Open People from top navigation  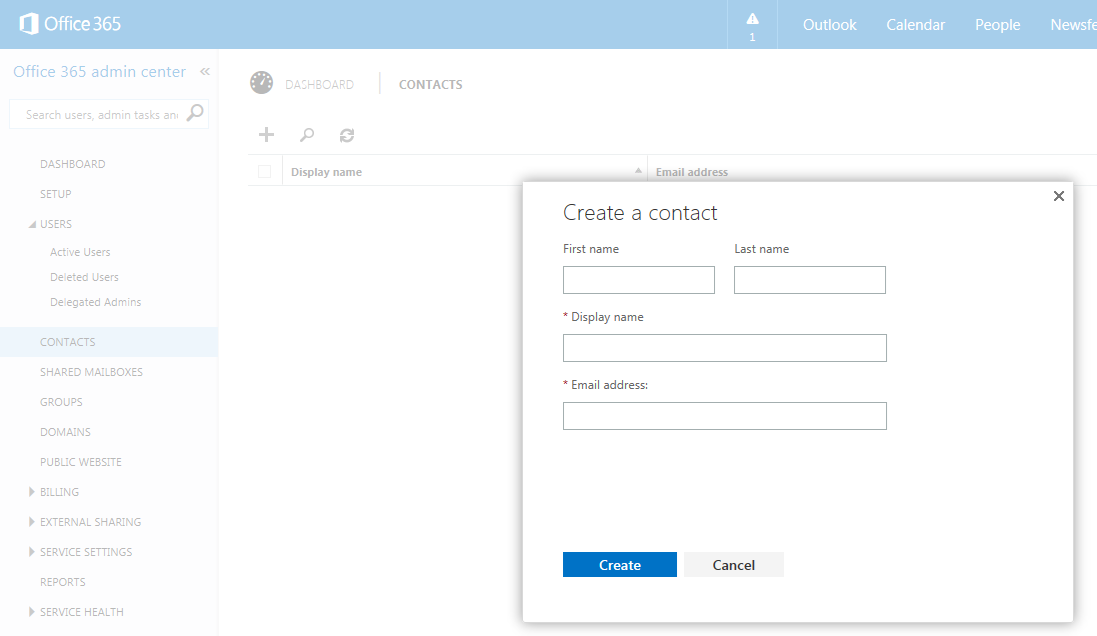998,24
